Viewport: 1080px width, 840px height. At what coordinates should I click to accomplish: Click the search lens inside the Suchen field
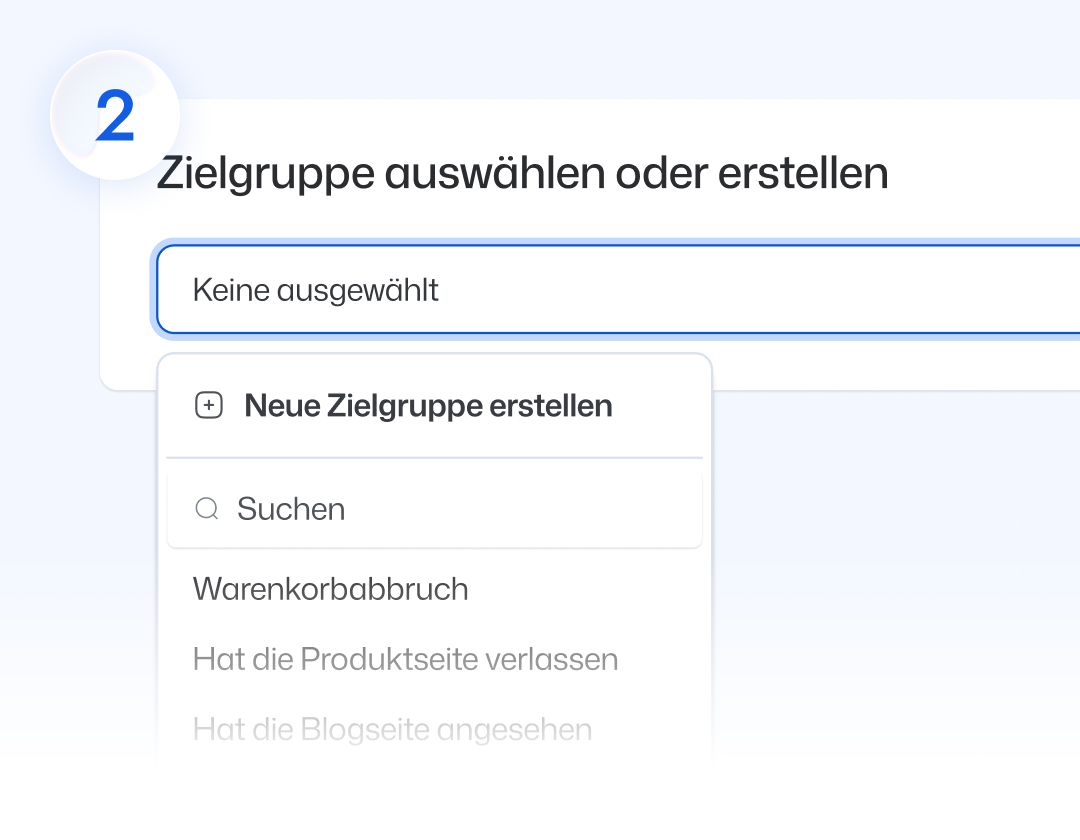(207, 509)
